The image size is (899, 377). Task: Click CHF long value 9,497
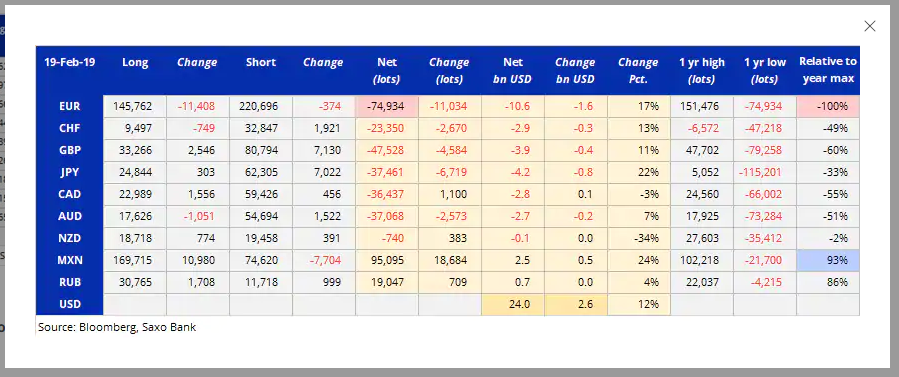135,128
